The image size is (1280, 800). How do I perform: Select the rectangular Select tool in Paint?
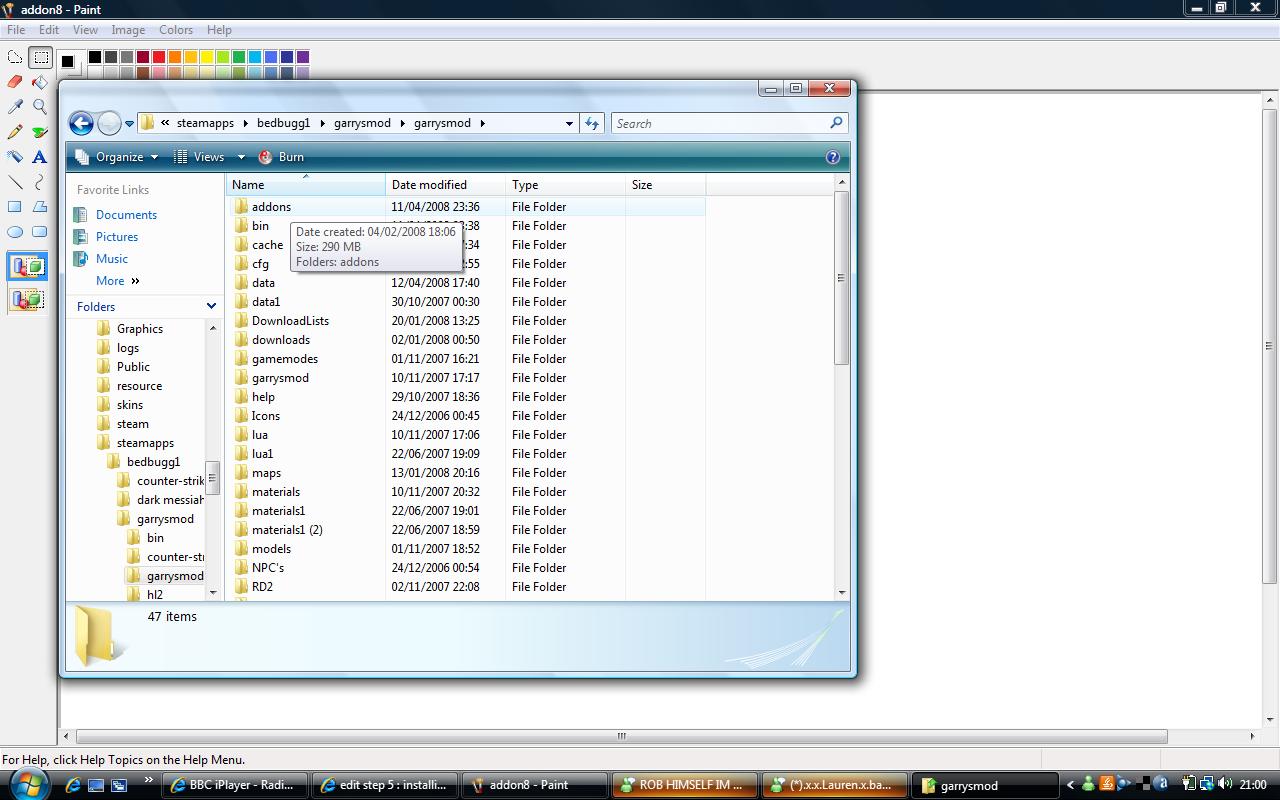click(x=40, y=57)
